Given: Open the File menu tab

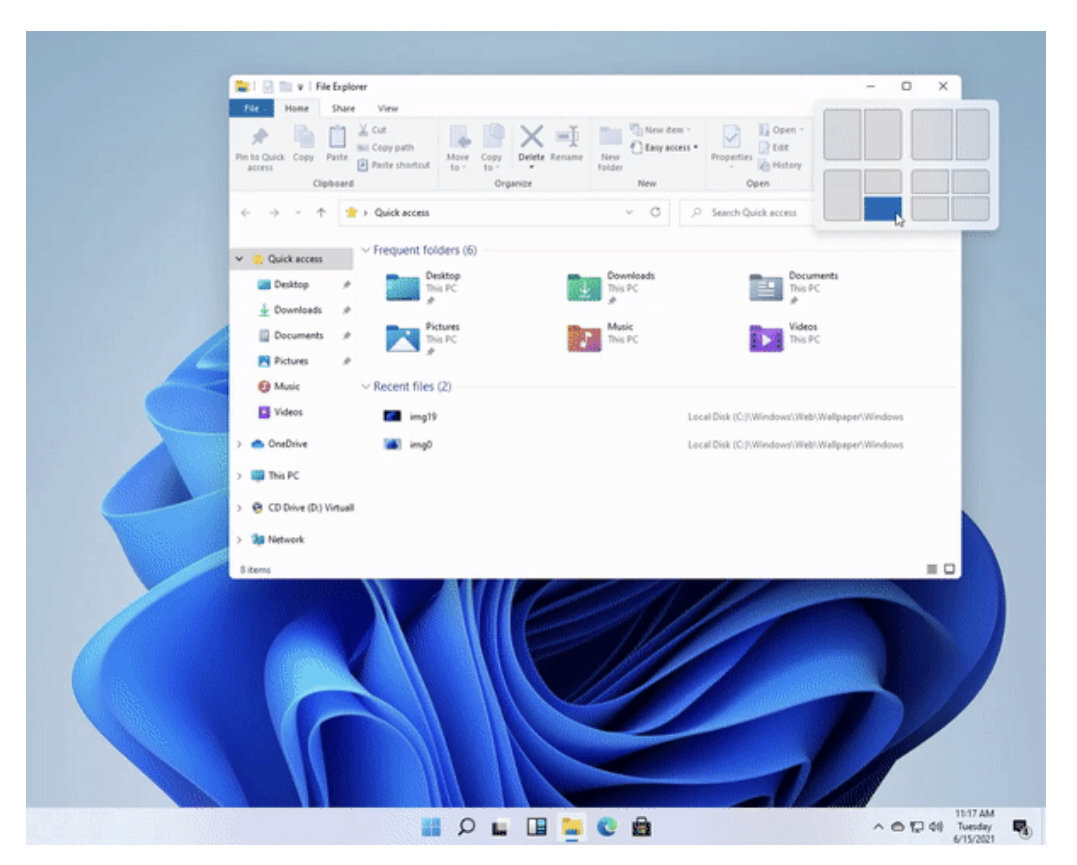Looking at the screenshot, I should point(251,109).
